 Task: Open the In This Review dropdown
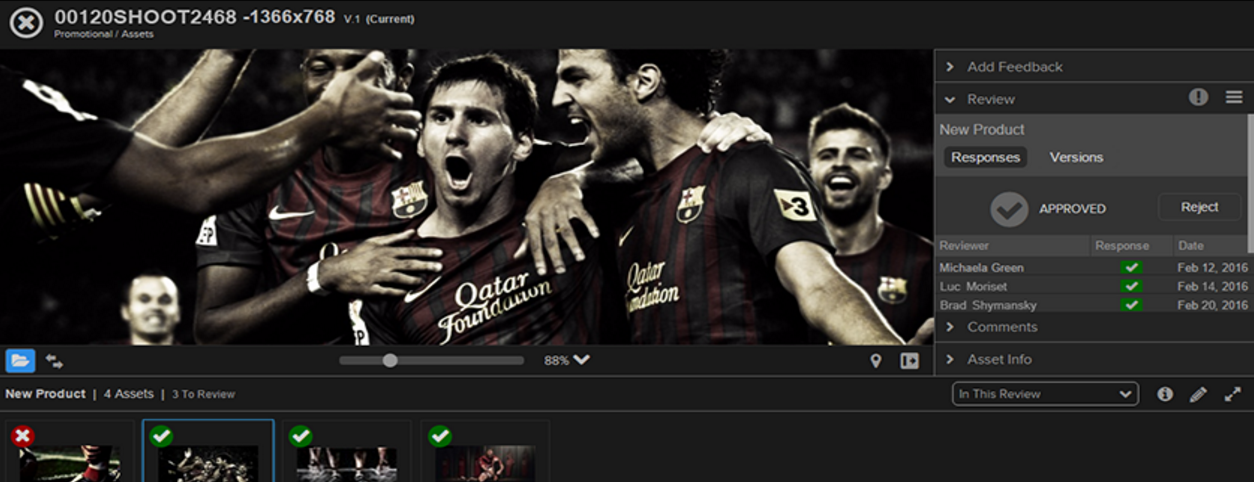tap(1045, 394)
